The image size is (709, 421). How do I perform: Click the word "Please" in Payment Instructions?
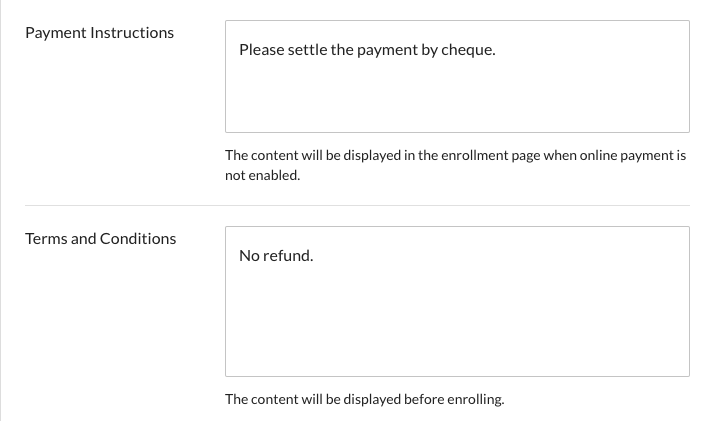[263, 50]
